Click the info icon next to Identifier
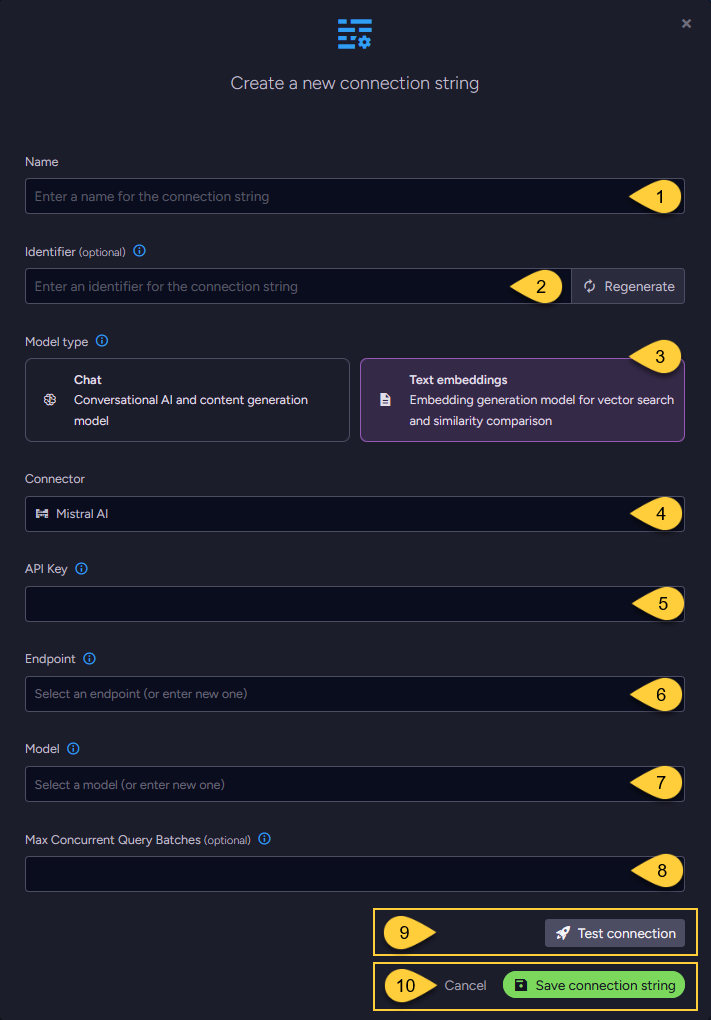This screenshot has width=711, height=1020. coord(139,251)
